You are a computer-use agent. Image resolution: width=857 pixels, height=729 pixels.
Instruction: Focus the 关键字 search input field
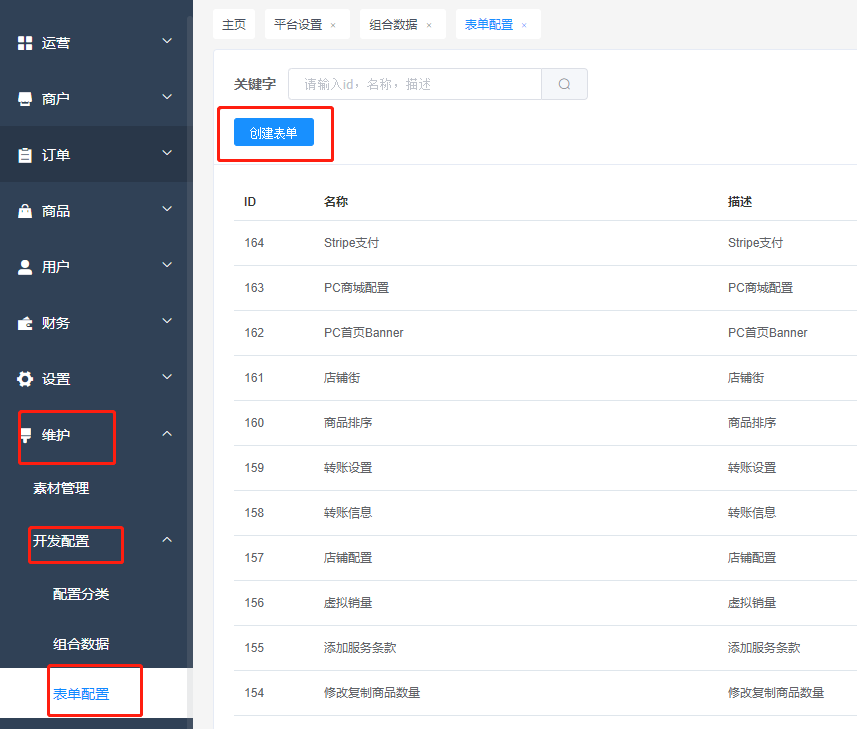click(415, 84)
